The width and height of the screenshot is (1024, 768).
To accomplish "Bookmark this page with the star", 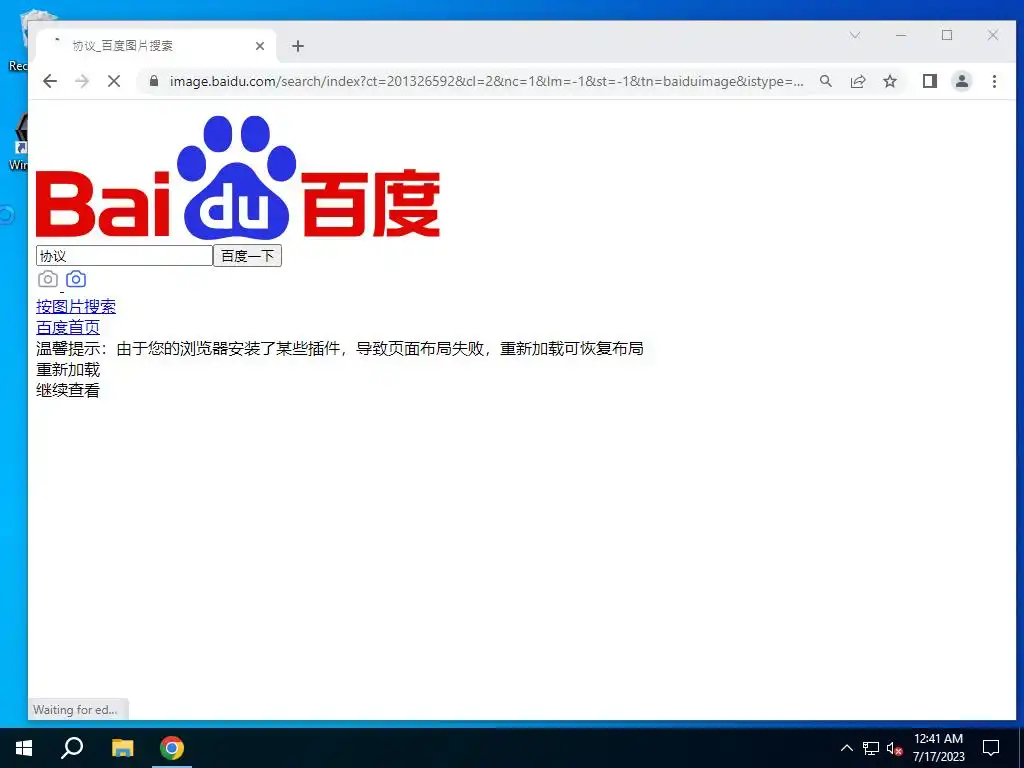I will (890, 81).
